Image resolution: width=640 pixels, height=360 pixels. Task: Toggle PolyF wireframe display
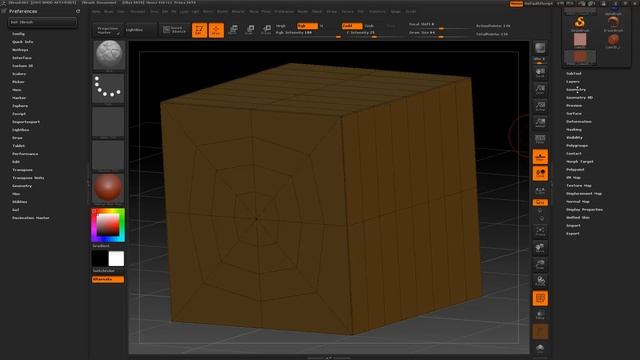click(540, 298)
